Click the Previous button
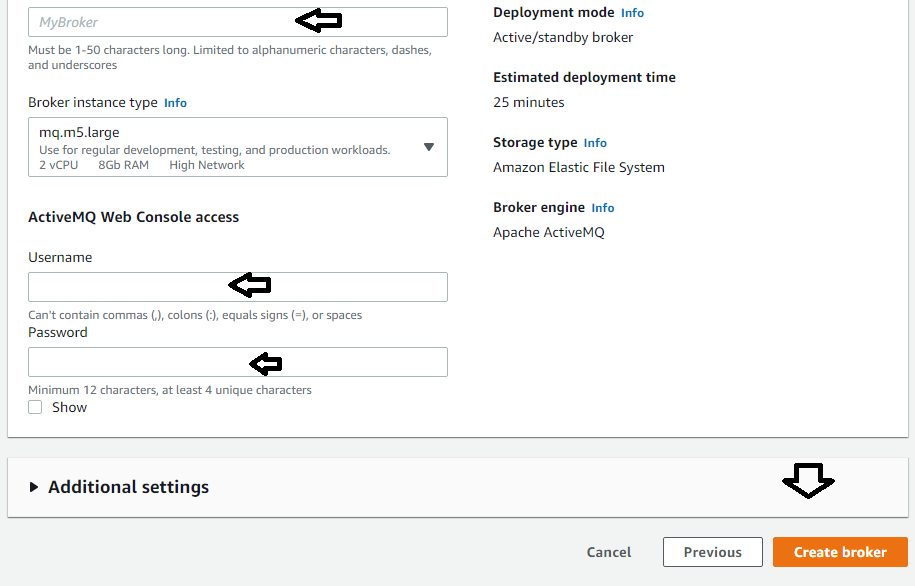Viewport: 915px width, 586px height. [712, 551]
